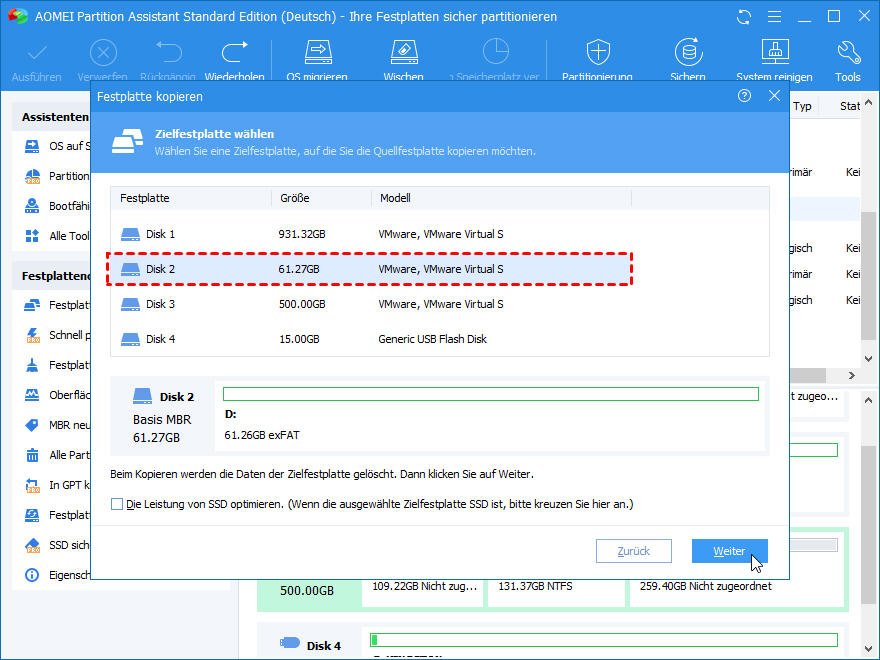Click the Bootfähig media sidebar icon
Viewport: 880px width, 660px height.
click(32, 206)
